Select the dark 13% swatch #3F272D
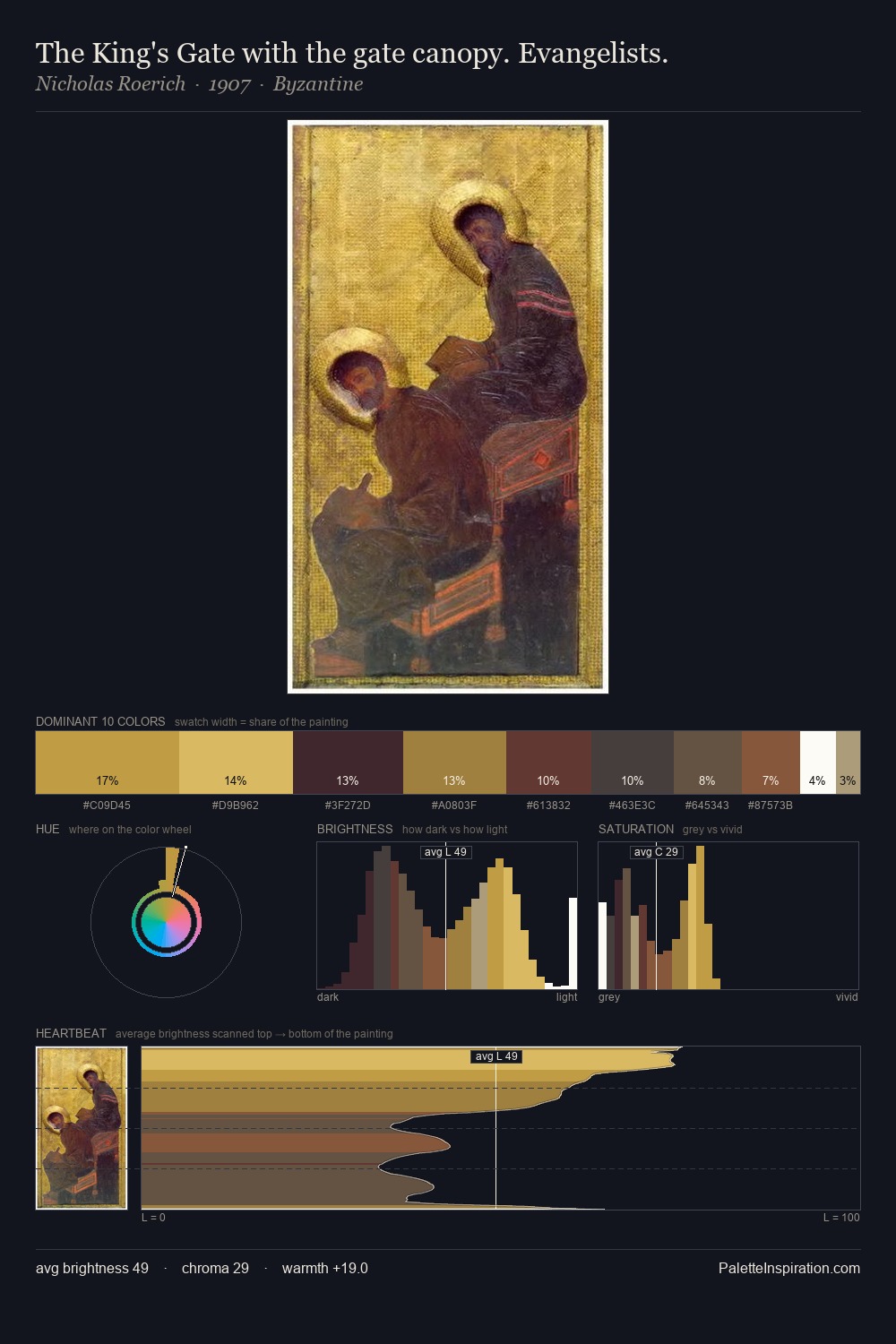 point(348,762)
